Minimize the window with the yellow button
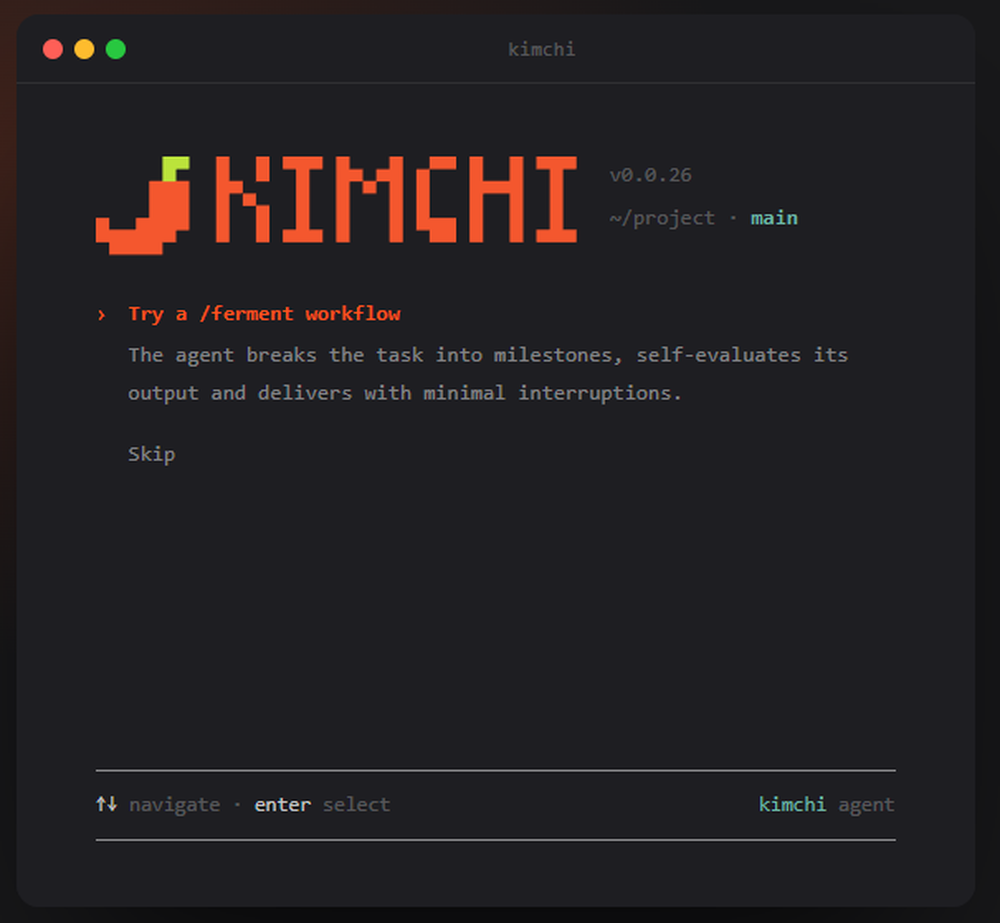The width and height of the screenshot is (1000, 923). (84, 49)
